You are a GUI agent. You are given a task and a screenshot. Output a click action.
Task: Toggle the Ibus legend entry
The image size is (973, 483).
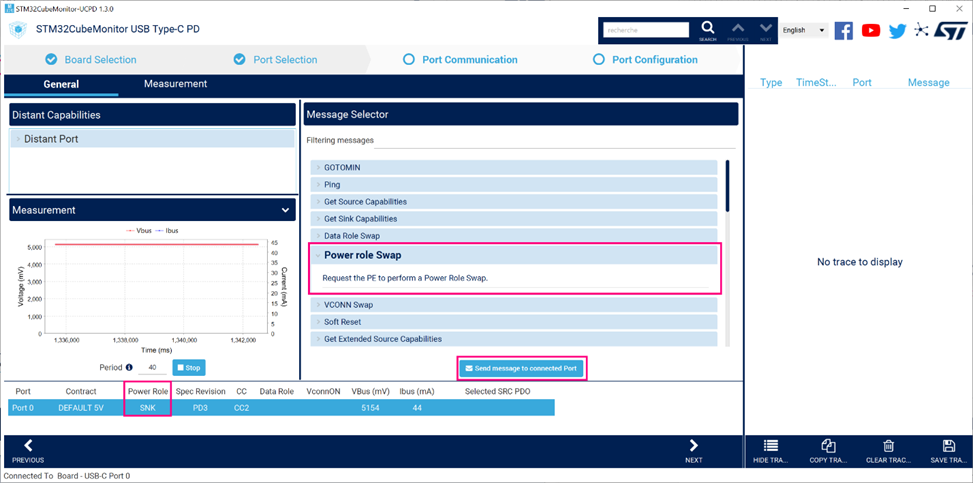click(x=166, y=230)
